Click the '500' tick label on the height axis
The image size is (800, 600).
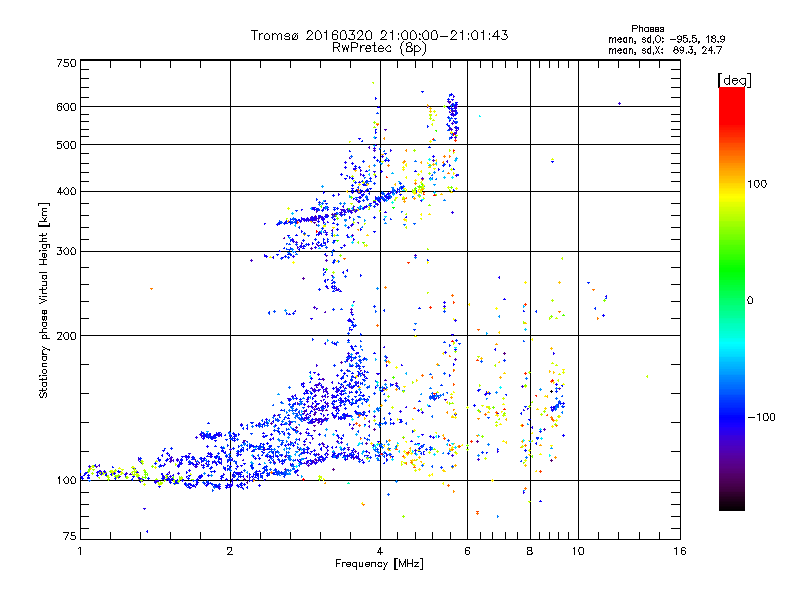(x=66, y=145)
